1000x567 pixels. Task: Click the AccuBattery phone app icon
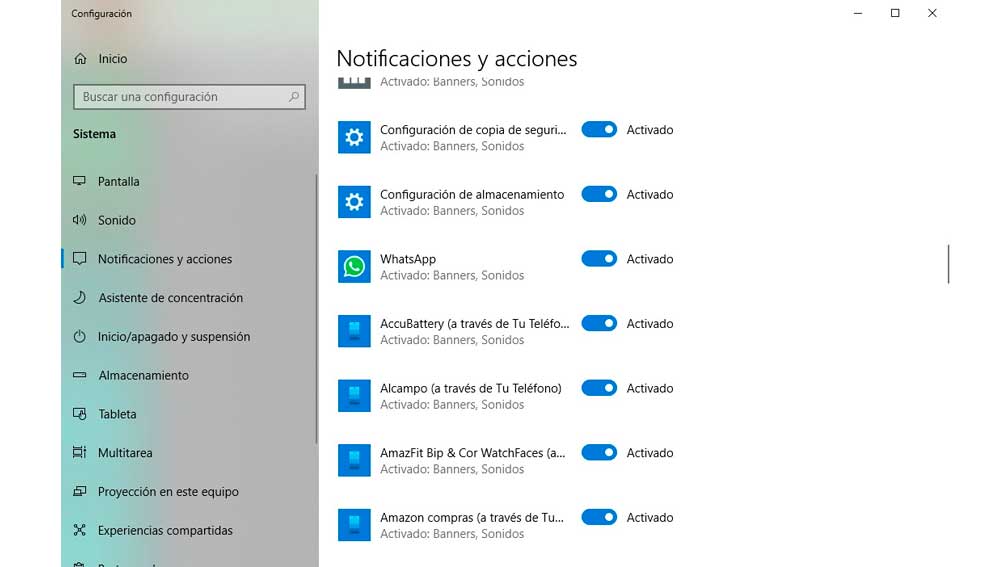[354, 331]
